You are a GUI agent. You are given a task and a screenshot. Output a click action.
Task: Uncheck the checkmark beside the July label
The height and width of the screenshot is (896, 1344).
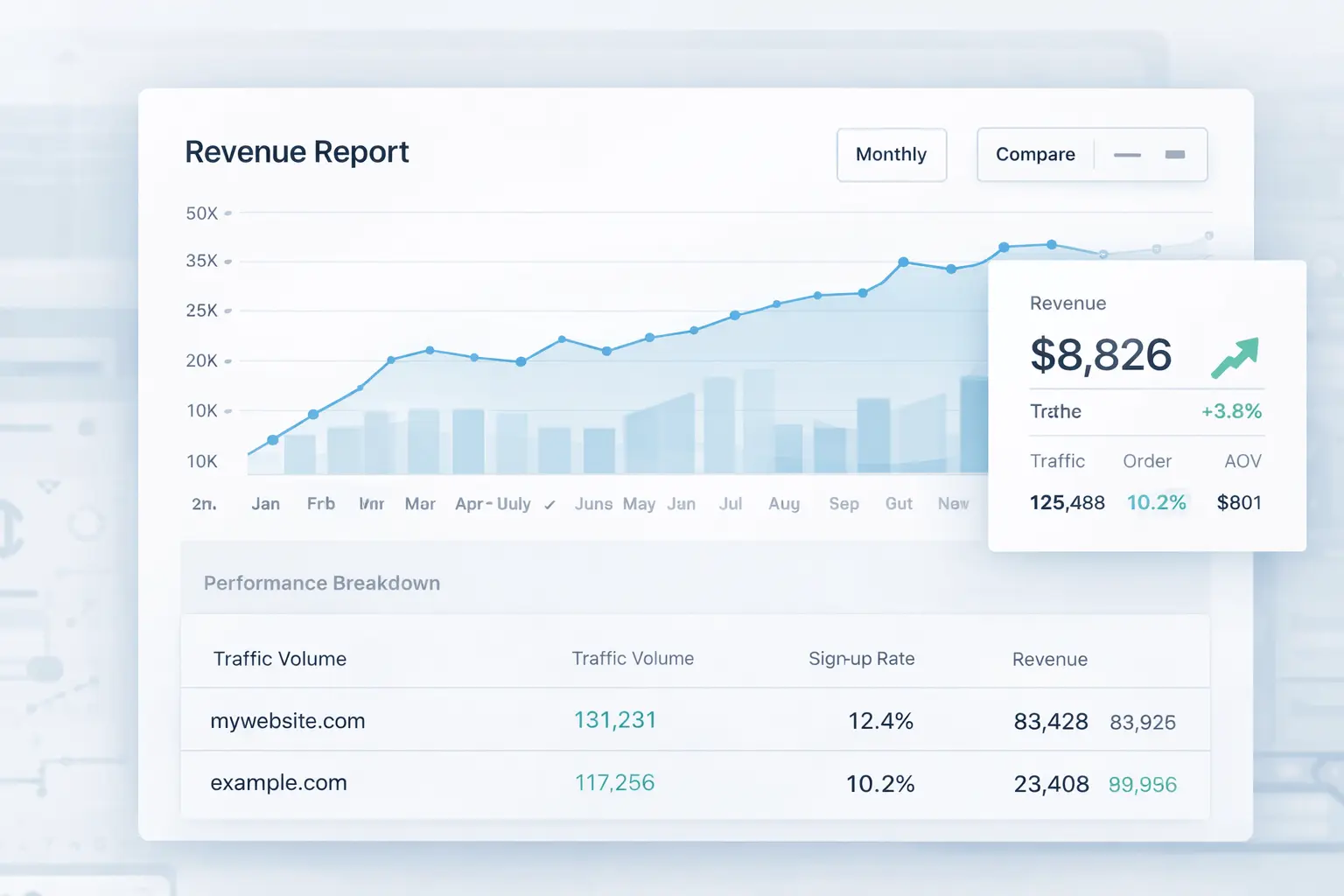point(550,504)
